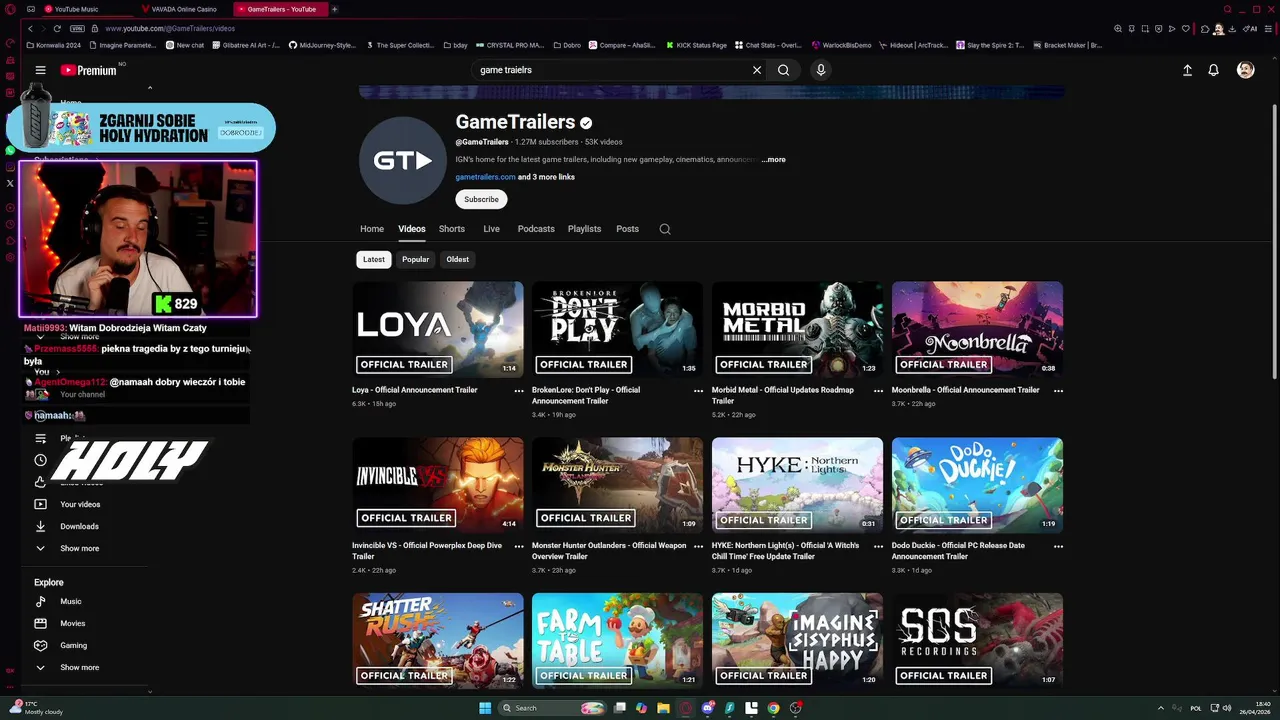Switch to the channel Playlists tab
Viewport: 1280px width, 720px height.
(584, 229)
